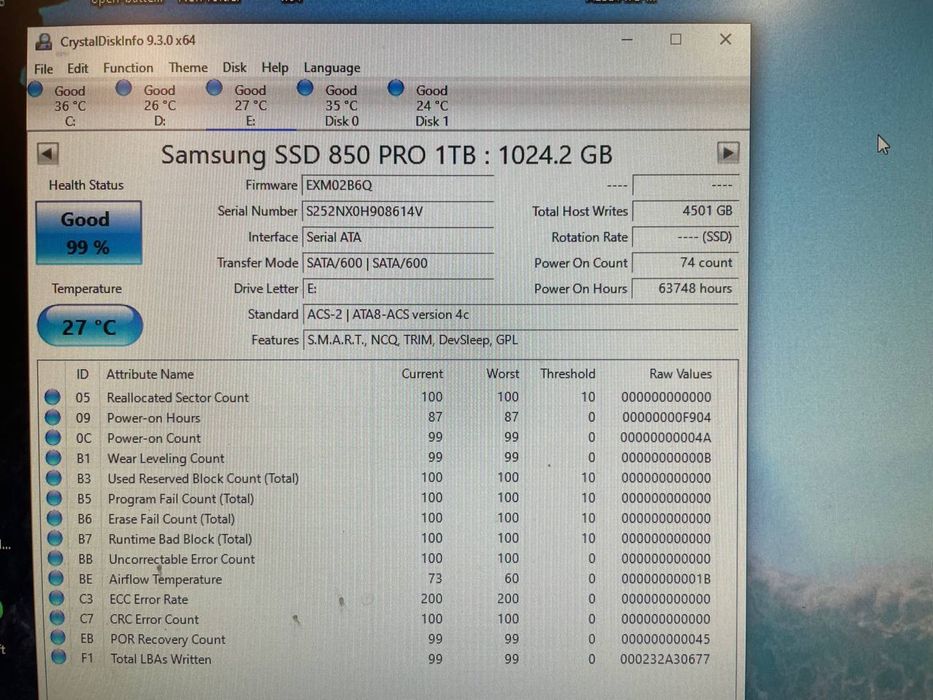Close the CrystalDiskInfo window
The image size is (933, 700).
(x=725, y=39)
